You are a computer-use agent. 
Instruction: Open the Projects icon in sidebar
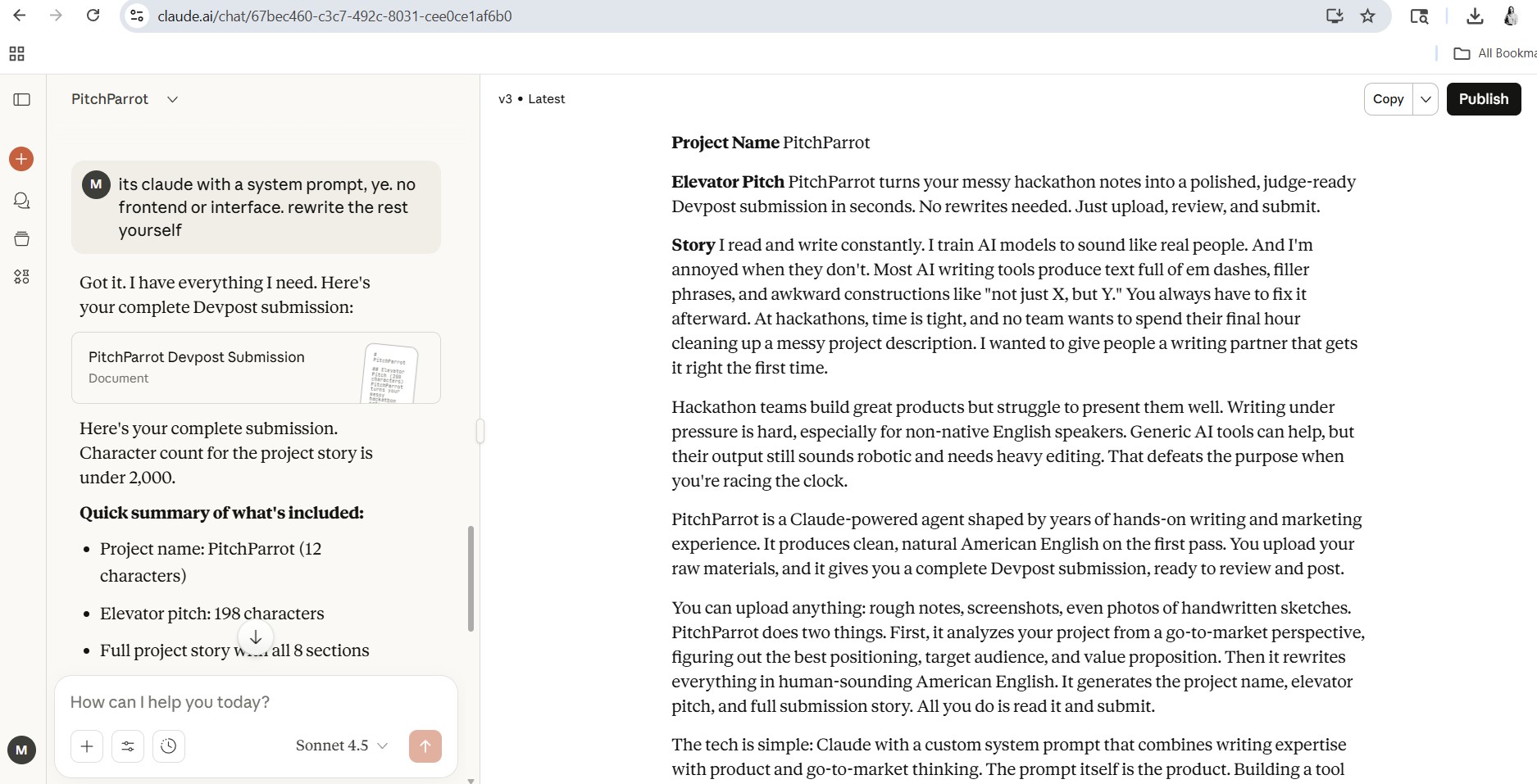(22, 239)
